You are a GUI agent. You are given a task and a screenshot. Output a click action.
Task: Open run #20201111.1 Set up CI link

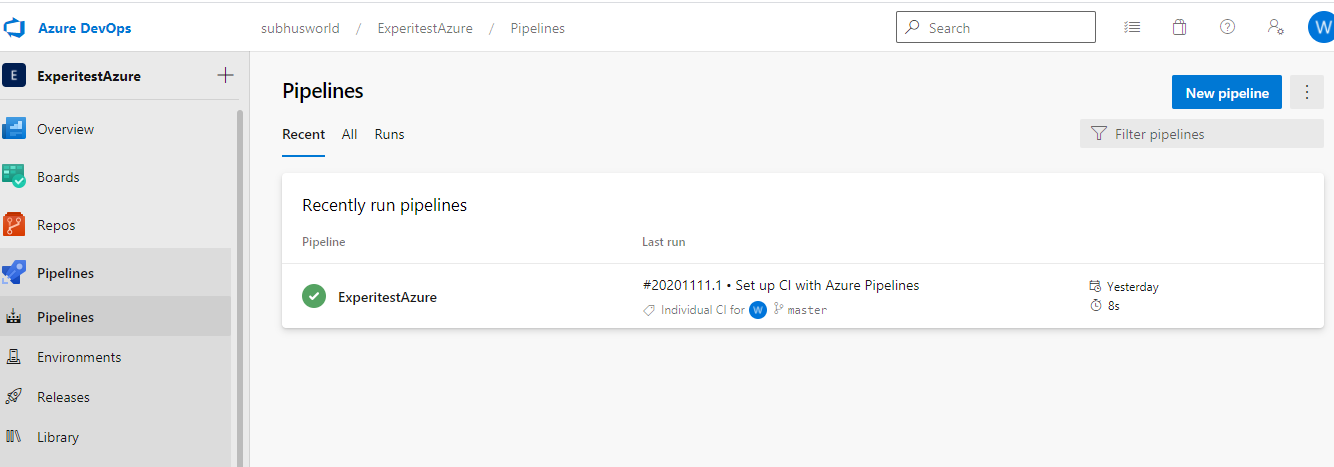[x=780, y=285]
